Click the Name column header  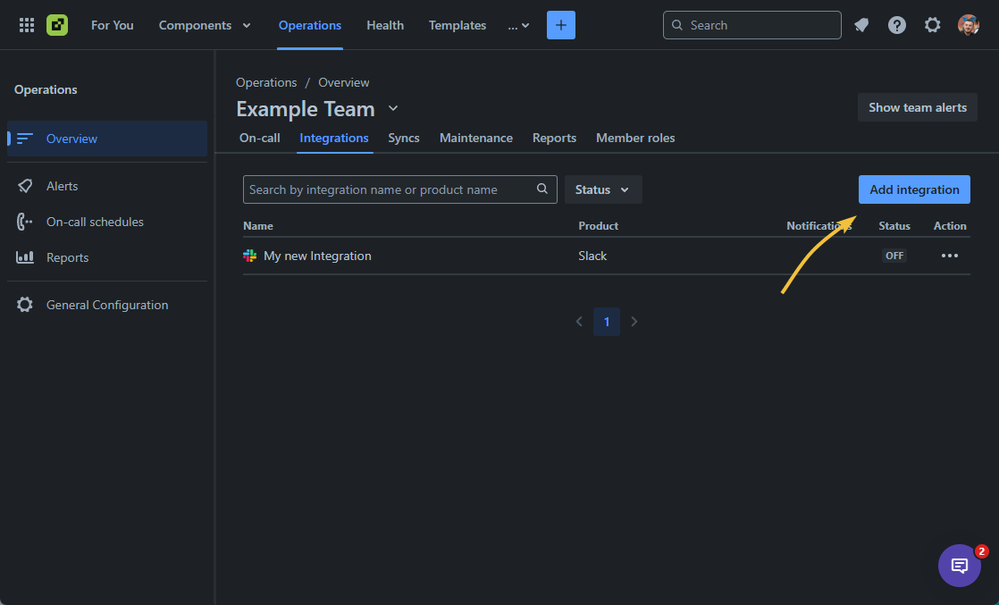(x=258, y=226)
